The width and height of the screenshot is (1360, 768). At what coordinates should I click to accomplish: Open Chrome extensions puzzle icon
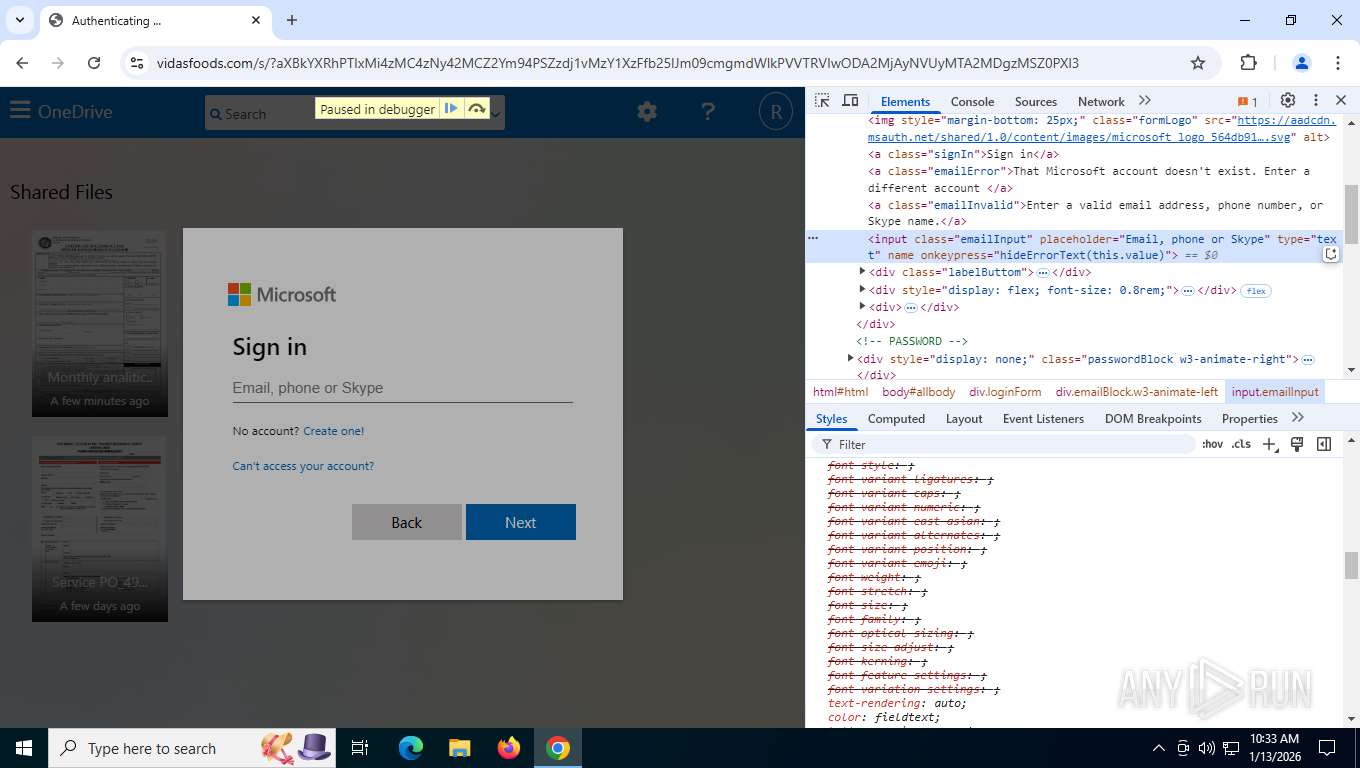point(1248,63)
